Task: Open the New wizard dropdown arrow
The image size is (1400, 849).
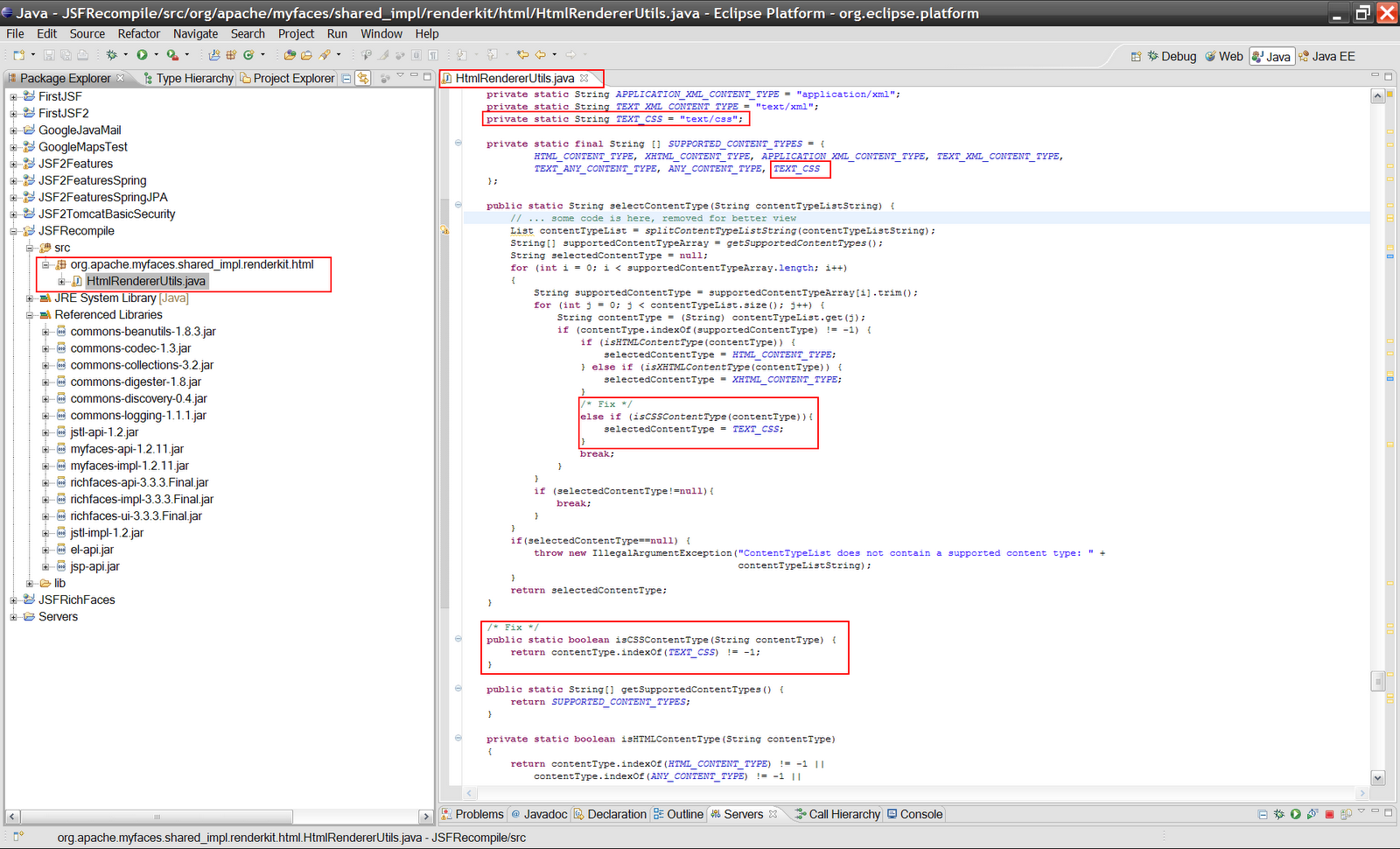Action: [x=33, y=54]
